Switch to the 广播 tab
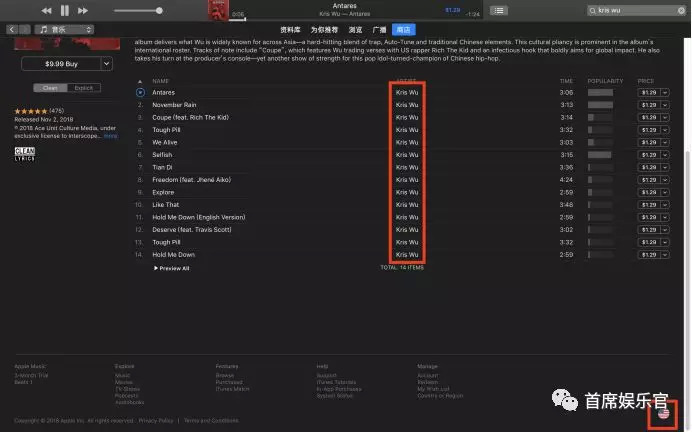Image resolution: width=692 pixels, height=432 pixels. (379, 30)
